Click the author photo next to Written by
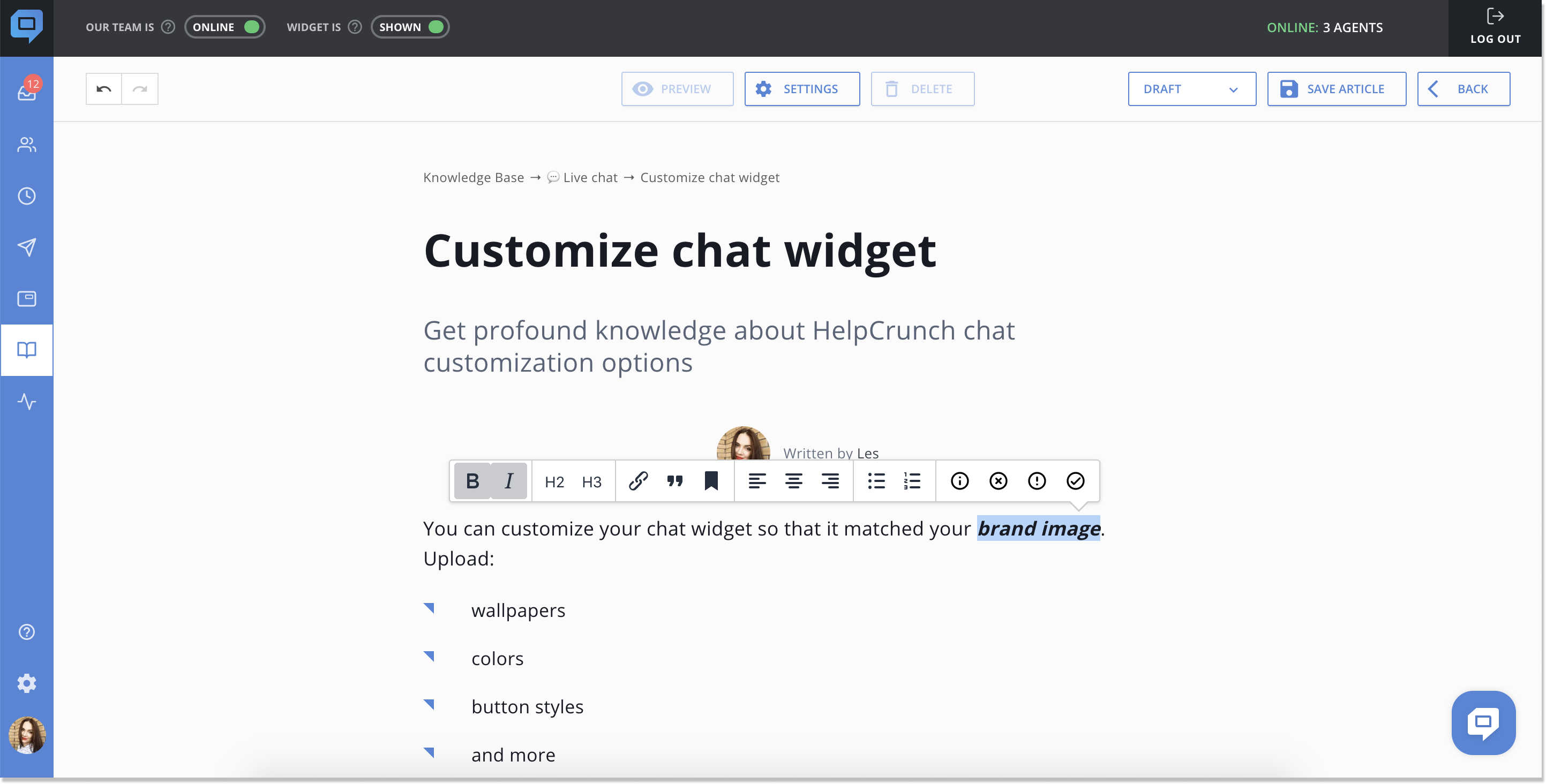The width and height of the screenshot is (1546, 784). pos(743,444)
